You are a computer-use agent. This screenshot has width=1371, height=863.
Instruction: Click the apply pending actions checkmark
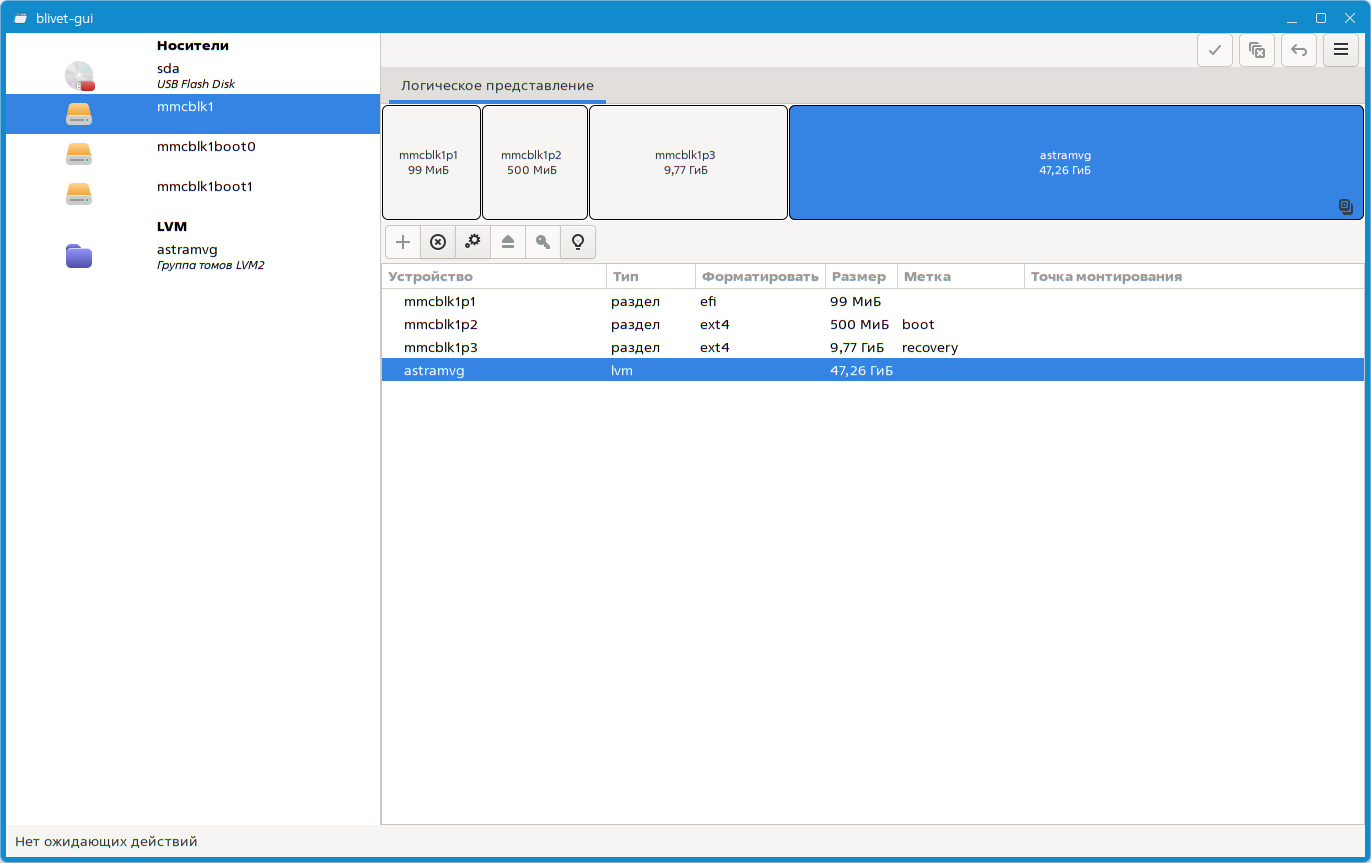coord(1214,50)
